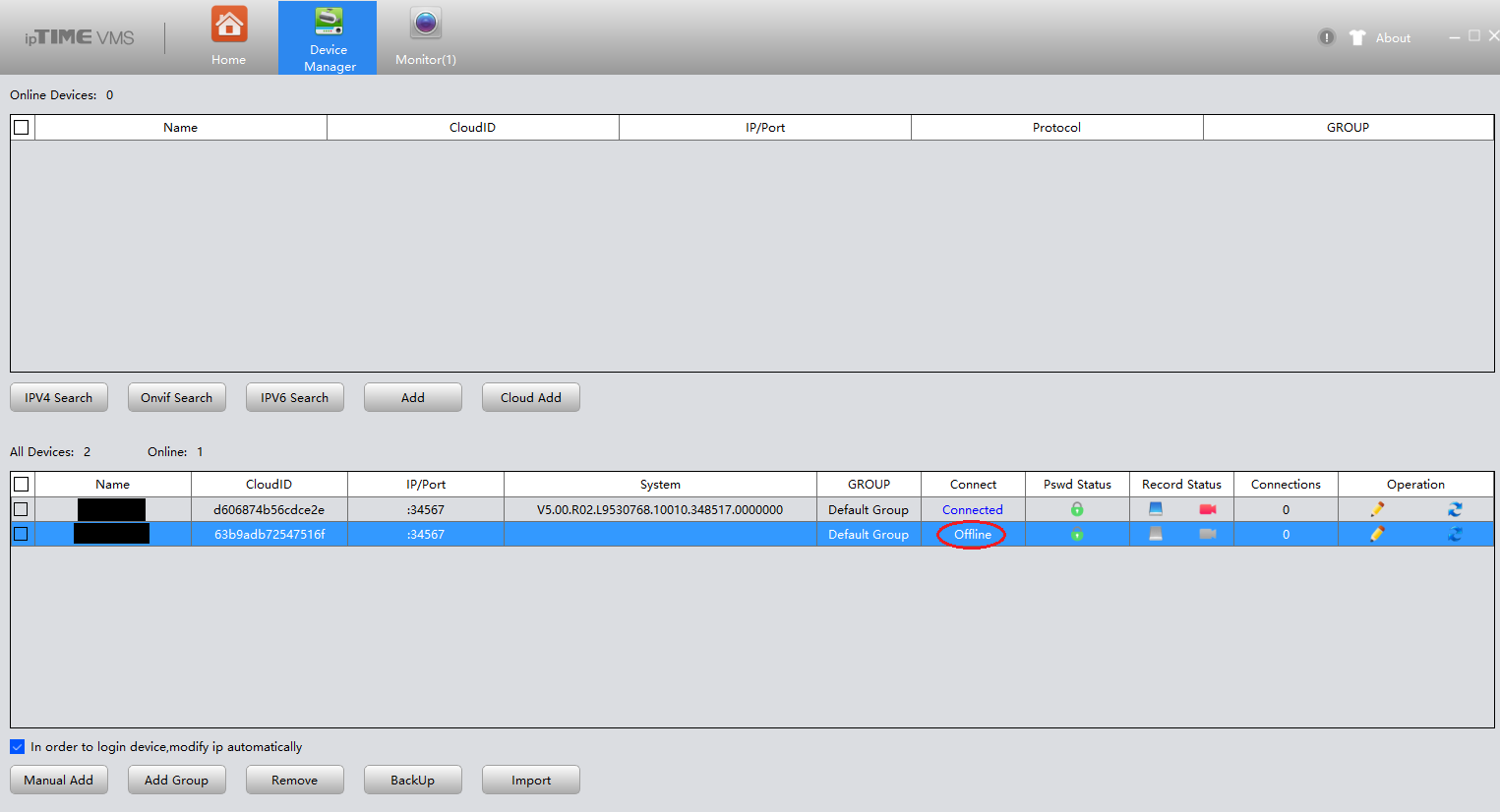Disable modify IP automatically checkbox
The image size is (1500, 812).
click(x=17, y=747)
